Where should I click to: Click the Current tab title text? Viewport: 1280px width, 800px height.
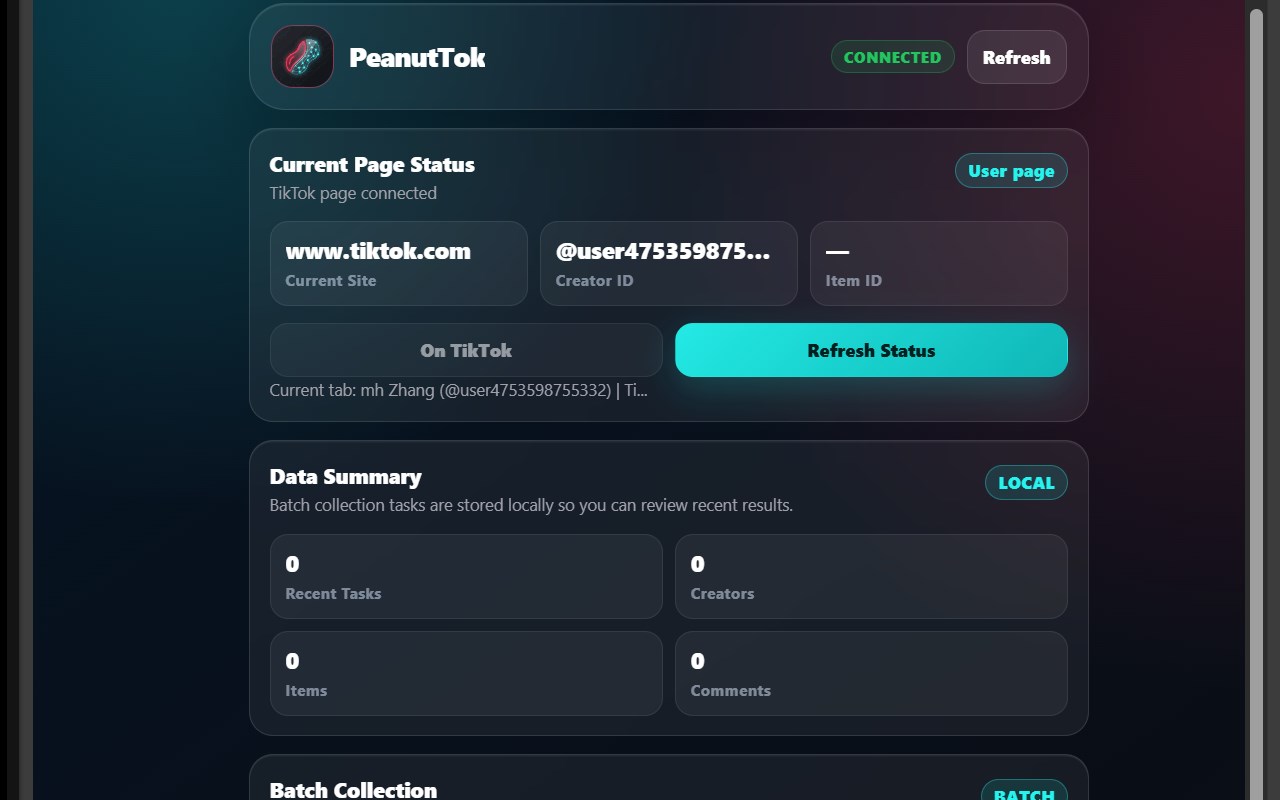pyautogui.click(x=459, y=390)
